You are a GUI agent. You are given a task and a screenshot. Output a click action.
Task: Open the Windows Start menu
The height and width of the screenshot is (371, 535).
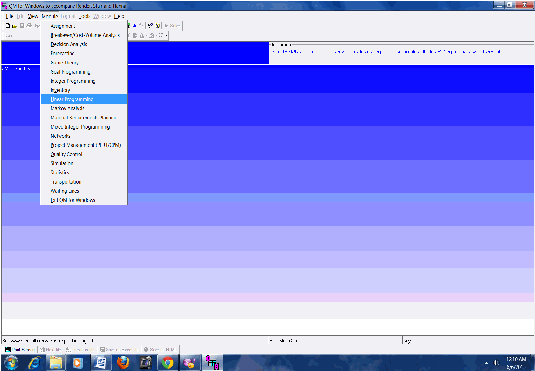pyautogui.click(x=11, y=362)
